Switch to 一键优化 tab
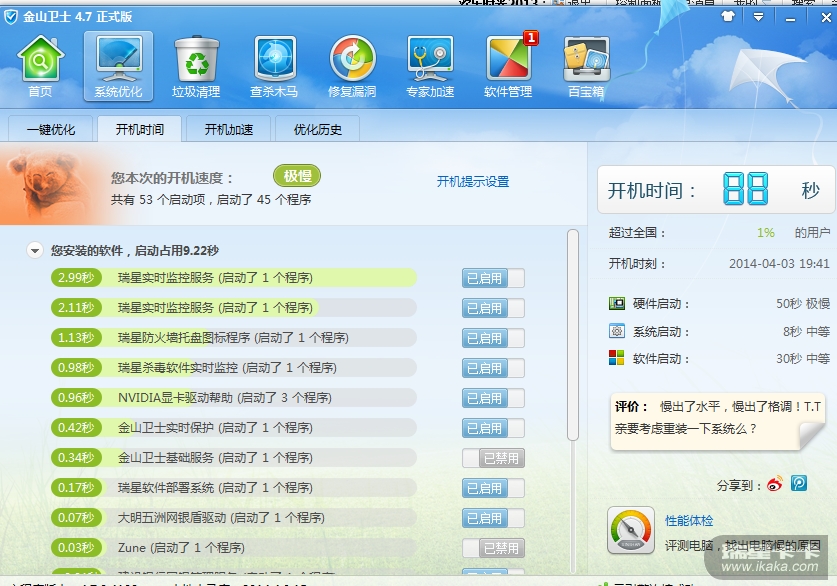The width and height of the screenshot is (837, 586). pos(51,129)
